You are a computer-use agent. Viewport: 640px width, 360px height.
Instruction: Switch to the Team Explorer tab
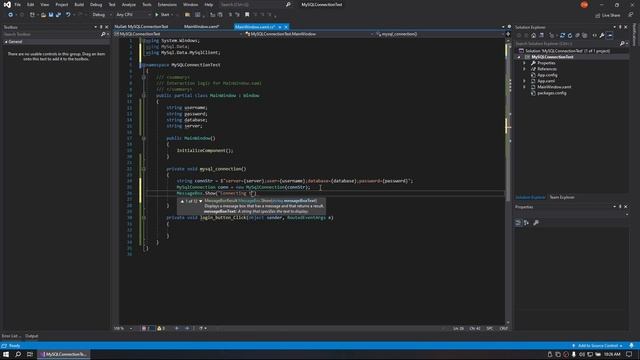point(562,197)
